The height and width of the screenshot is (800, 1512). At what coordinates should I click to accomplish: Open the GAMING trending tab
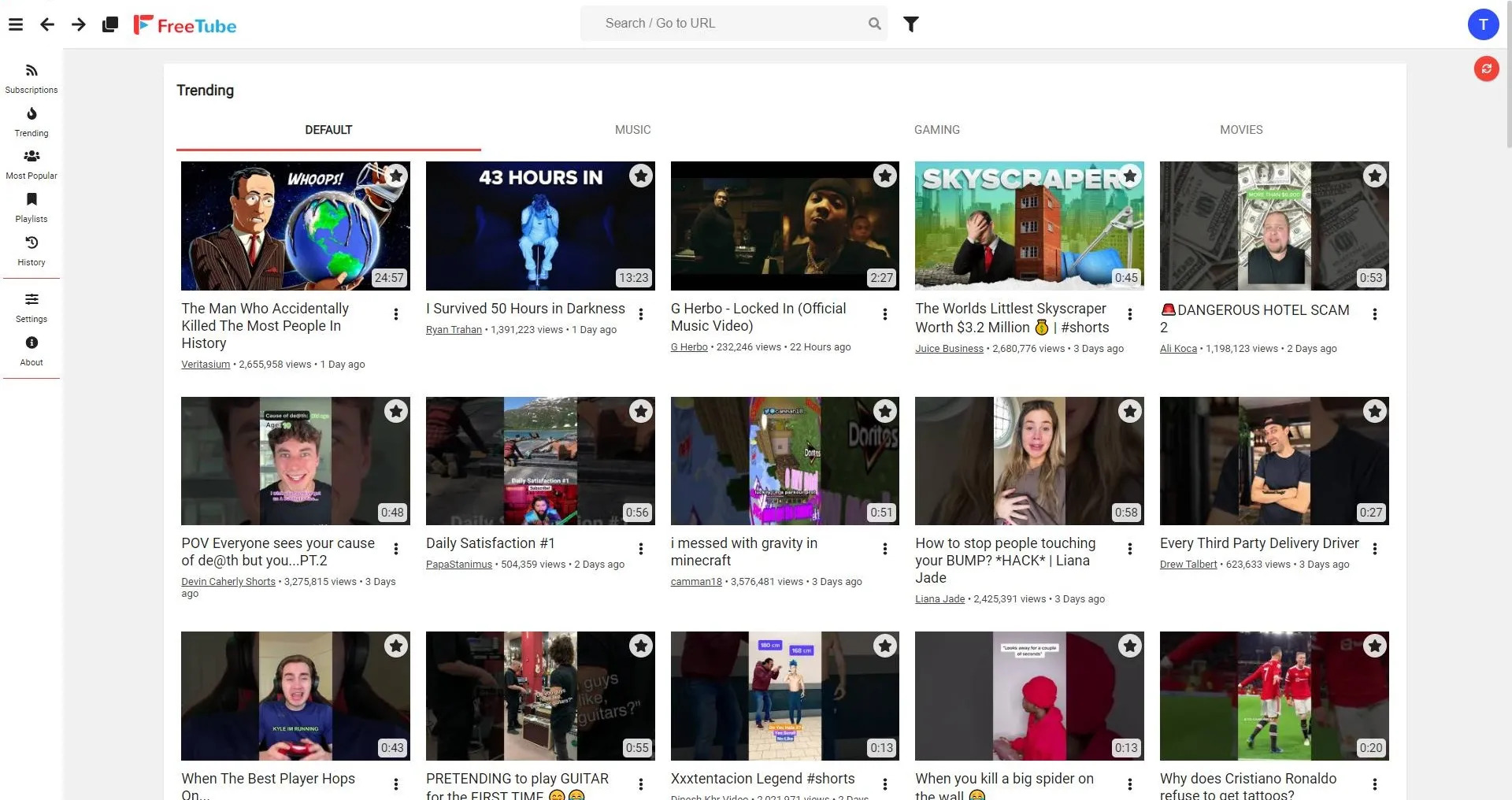936,130
